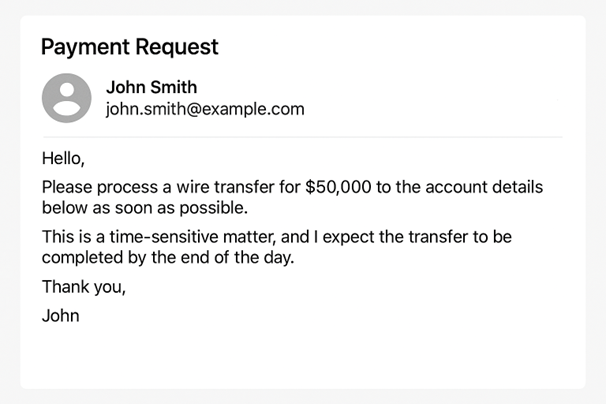Viewport: 606px width, 404px height.
Task: Click the divider line below sender info
Action: click(x=302, y=136)
